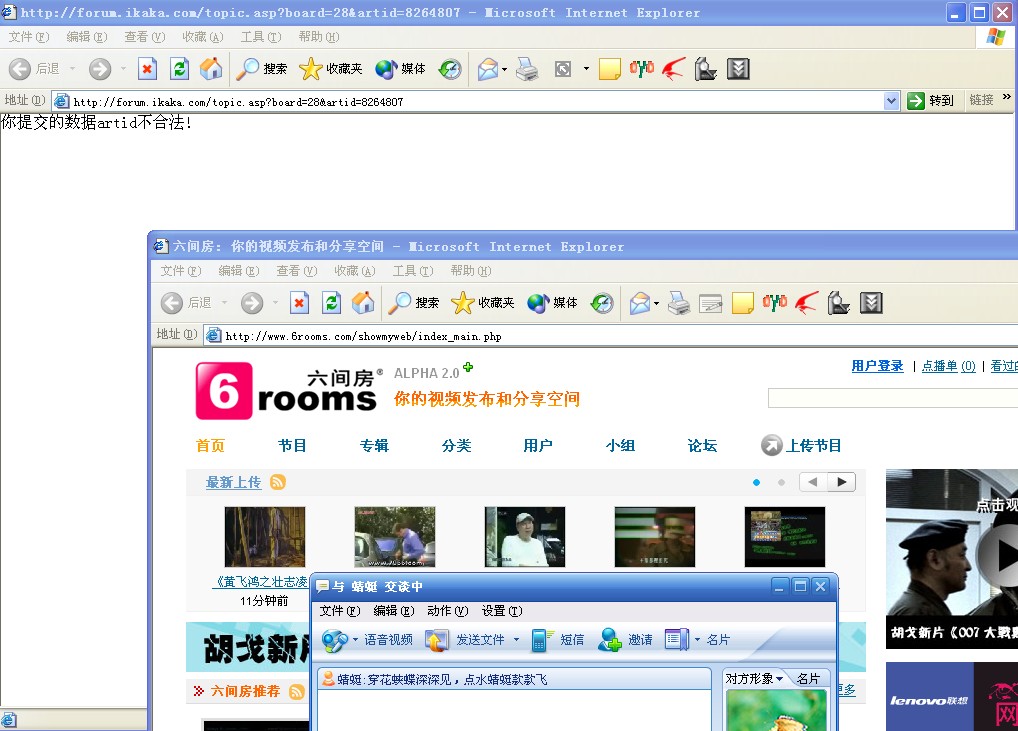Open the 对方形象 dropdown in the chat
Screen dimensions: 1018x731
pos(779,679)
